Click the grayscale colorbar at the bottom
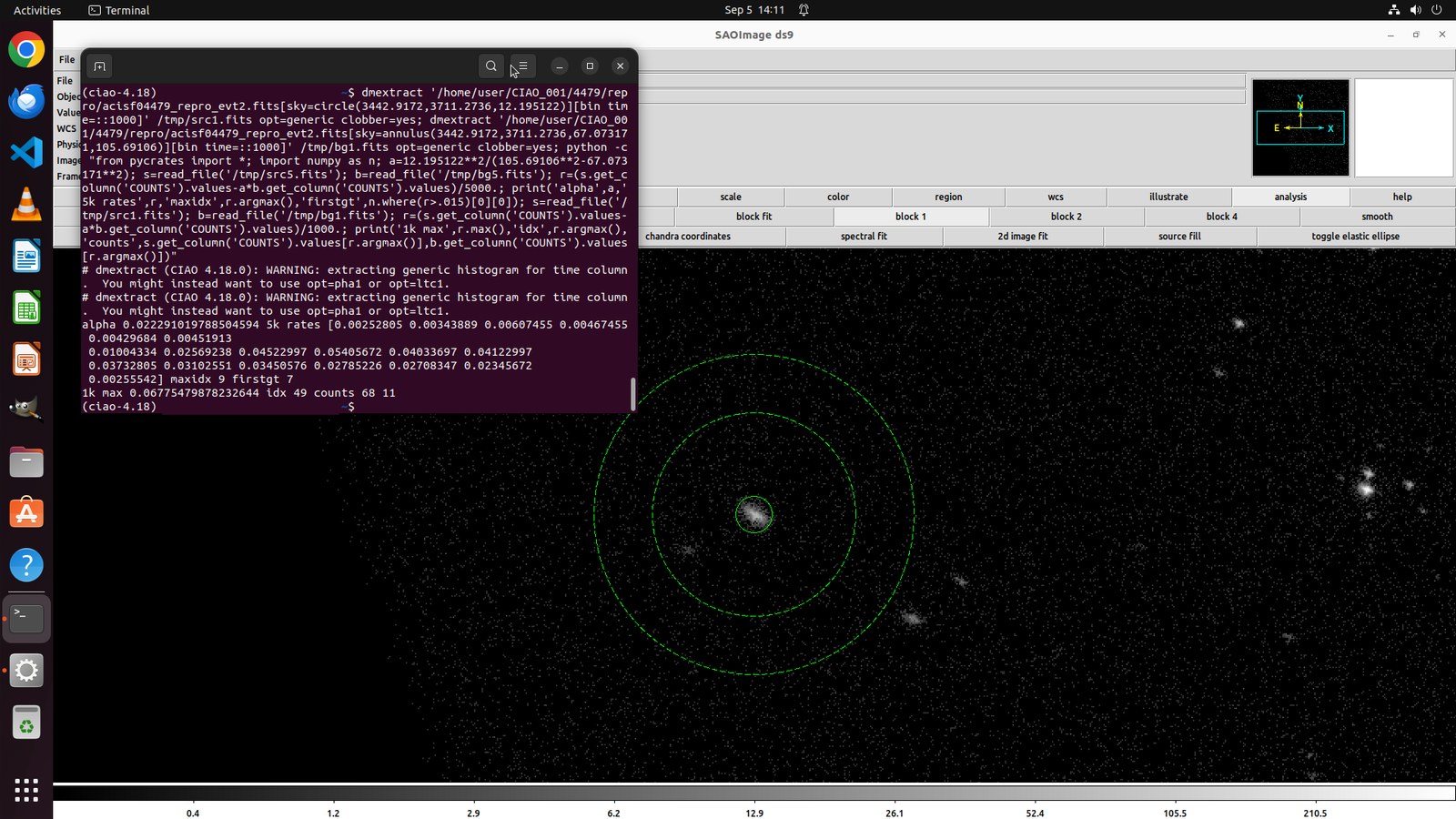The image size is (1456, 819). [x=754, y=794]
